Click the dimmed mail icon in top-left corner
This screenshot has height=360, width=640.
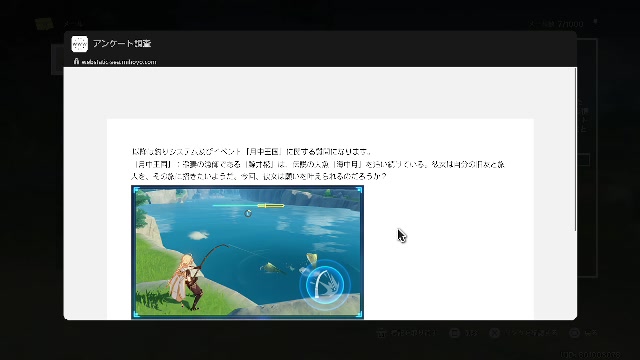point(44,24)
